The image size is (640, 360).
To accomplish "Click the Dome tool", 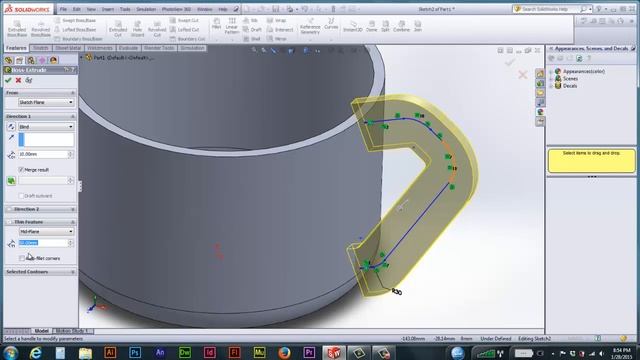I will pos(371,26).
